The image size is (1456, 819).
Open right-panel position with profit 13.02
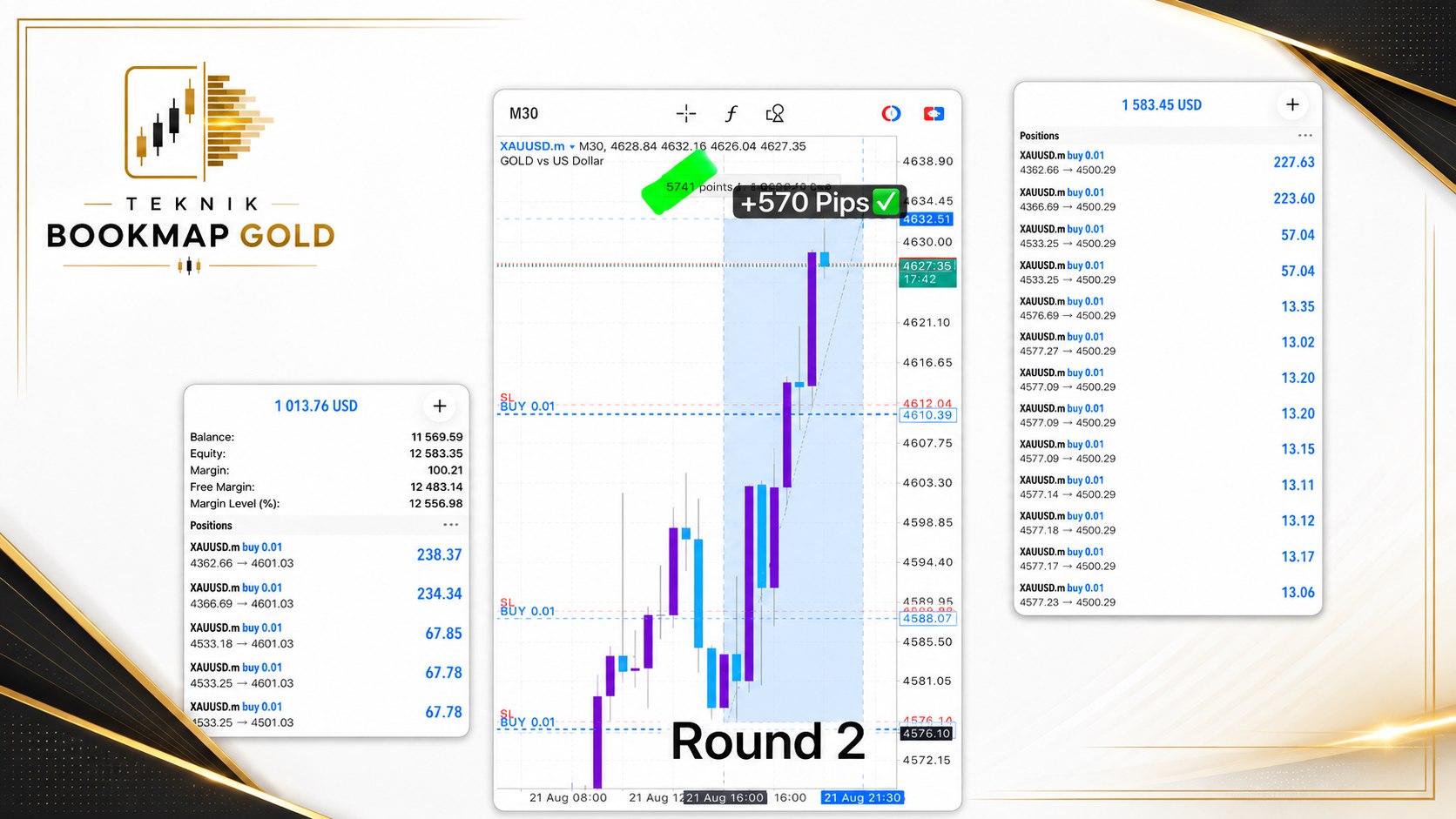pos(1167,344)
